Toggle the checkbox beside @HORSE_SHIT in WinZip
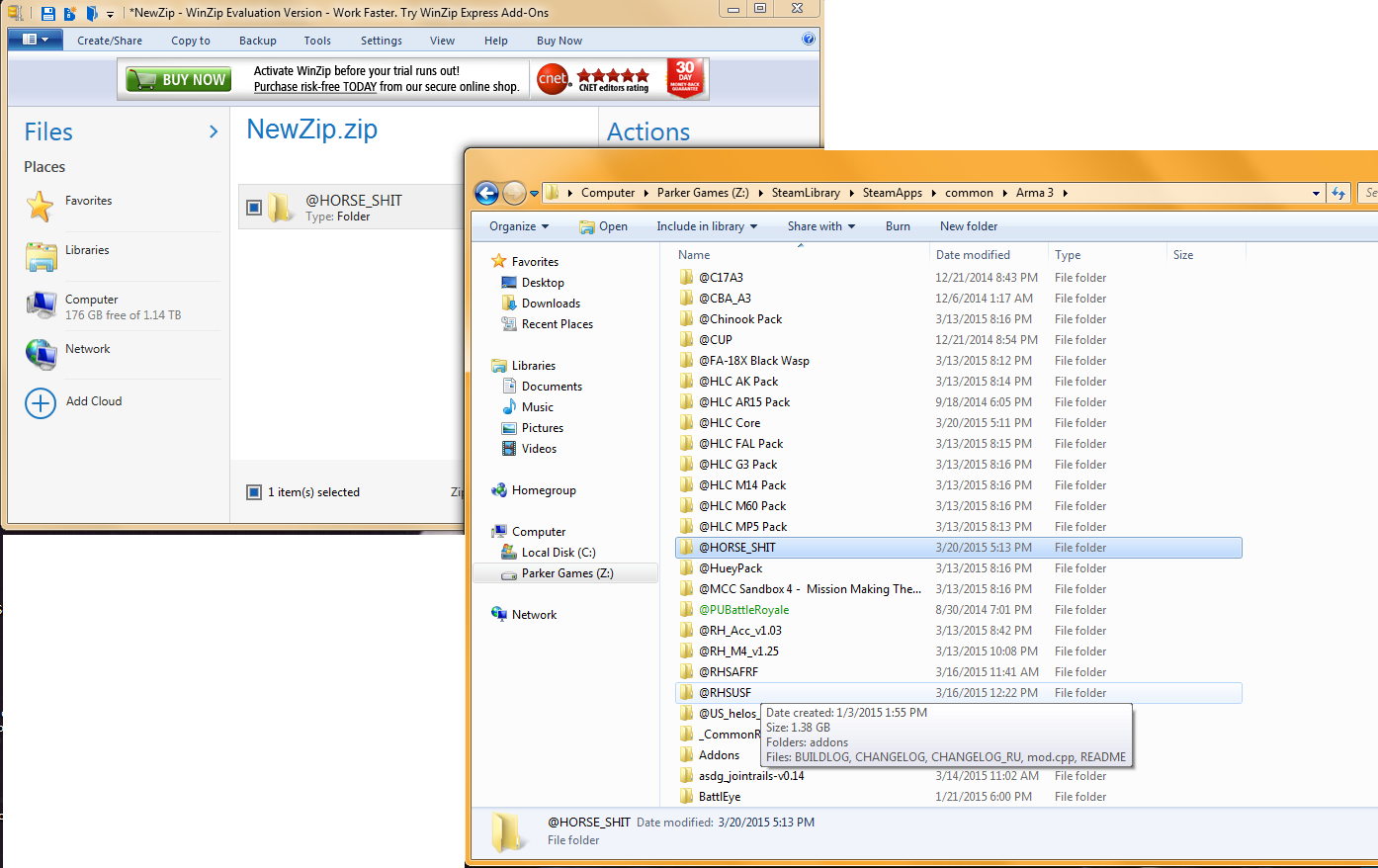 coord(254,208)
